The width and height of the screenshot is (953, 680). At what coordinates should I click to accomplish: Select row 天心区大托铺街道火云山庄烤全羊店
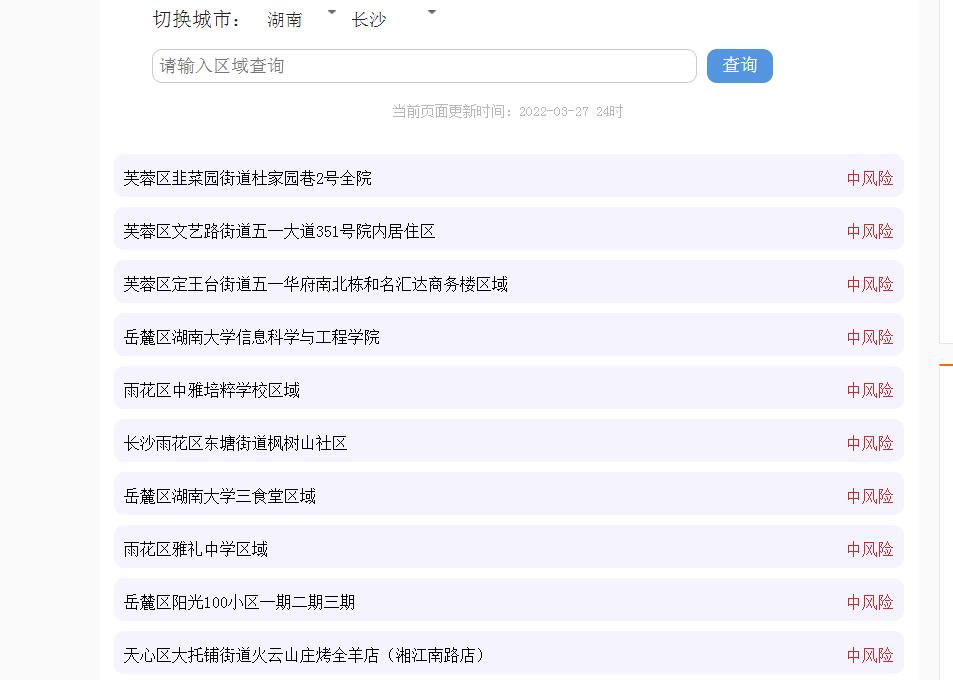point(509,653)
